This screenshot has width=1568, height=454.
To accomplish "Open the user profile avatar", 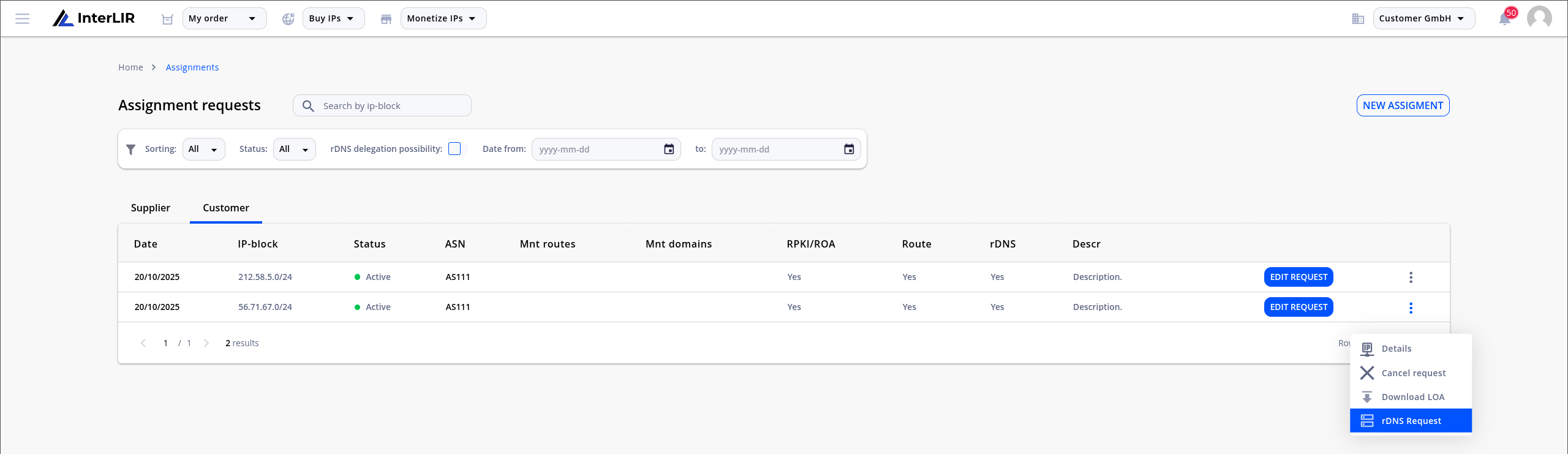I will 1539,18.
